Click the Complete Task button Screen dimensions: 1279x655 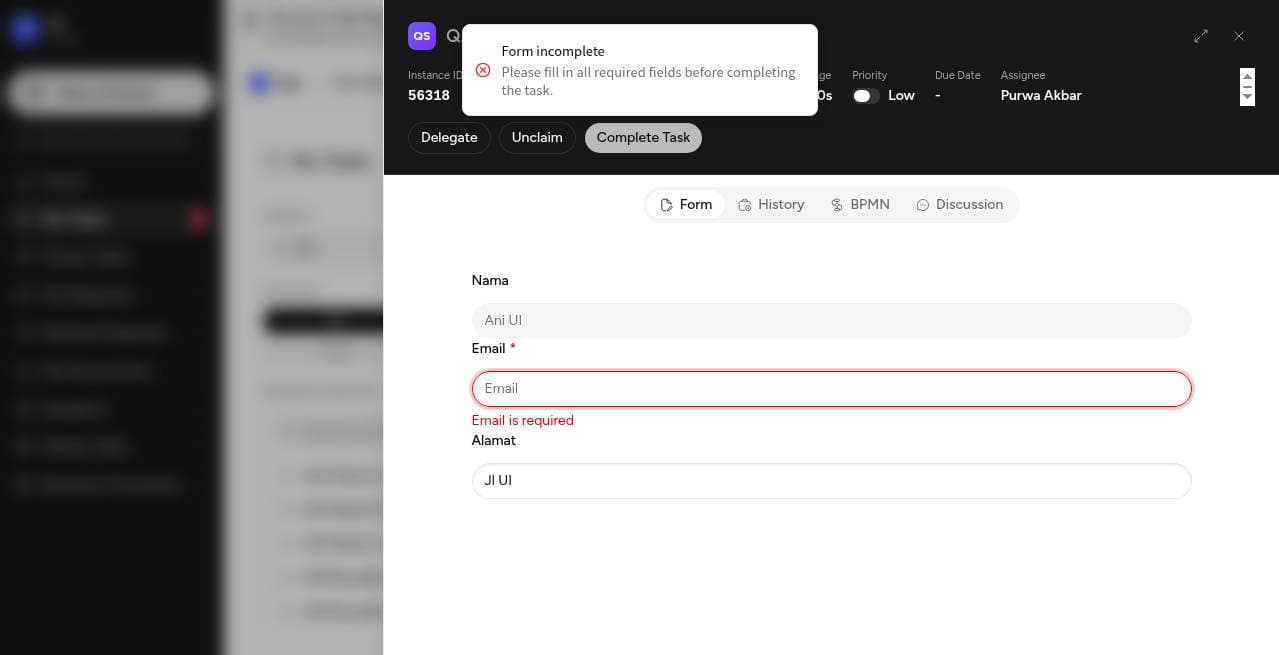point(643,138)
